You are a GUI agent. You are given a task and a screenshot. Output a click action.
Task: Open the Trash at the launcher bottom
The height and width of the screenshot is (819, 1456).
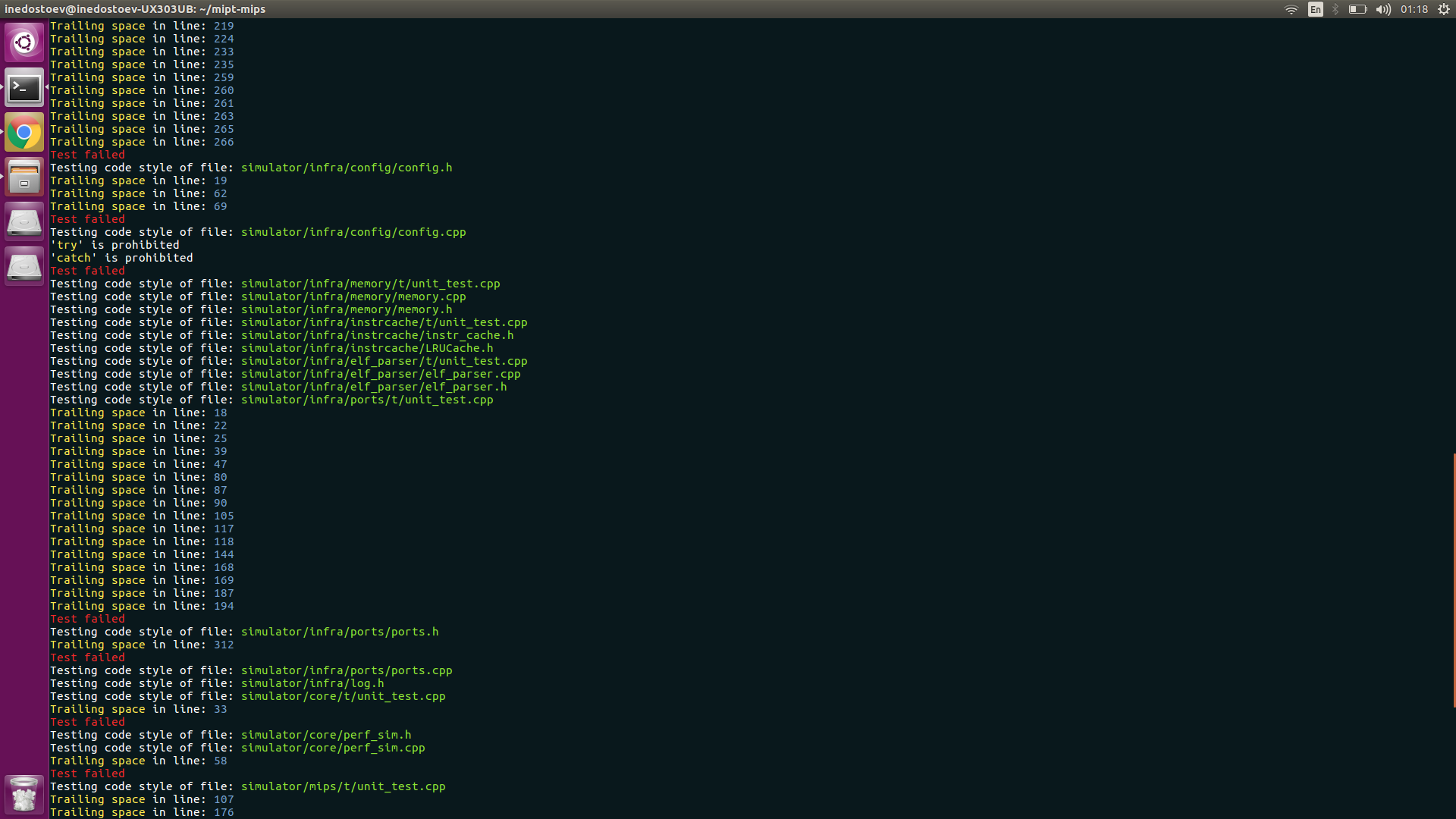click(24, 795)
